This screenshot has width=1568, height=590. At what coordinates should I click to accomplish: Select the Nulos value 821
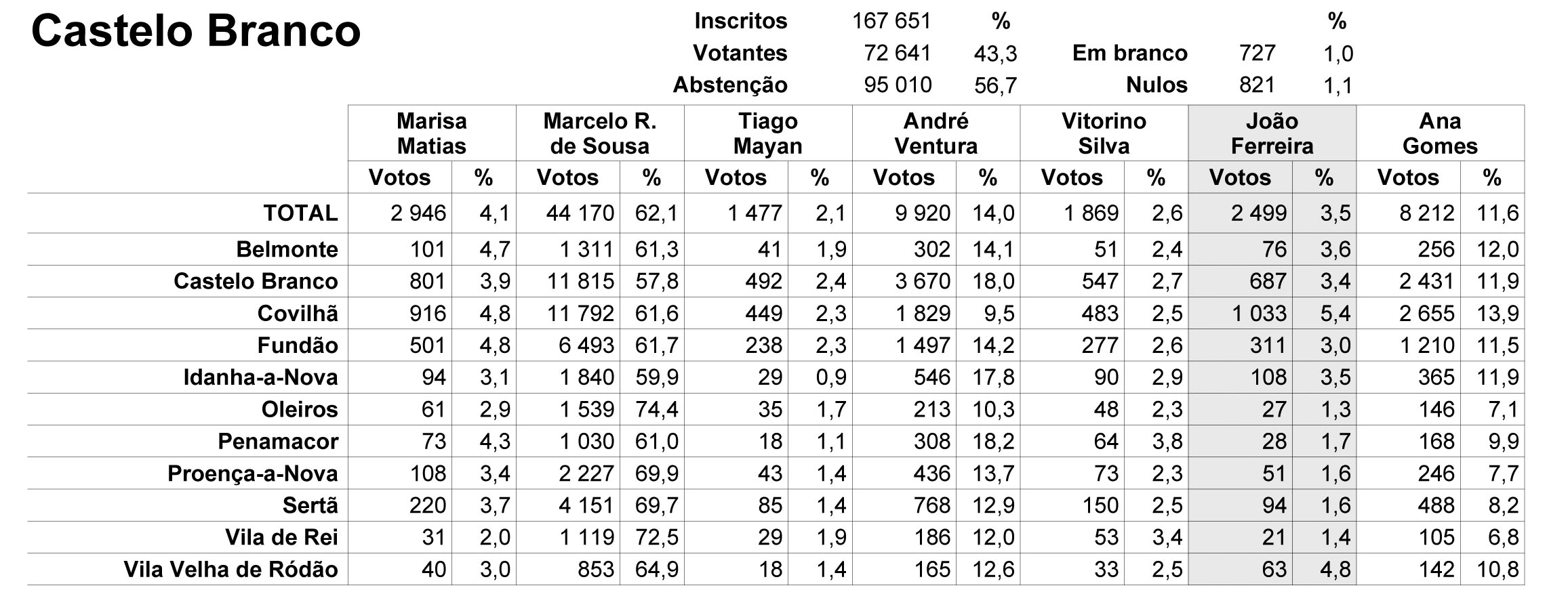(x=1257, y=85)
